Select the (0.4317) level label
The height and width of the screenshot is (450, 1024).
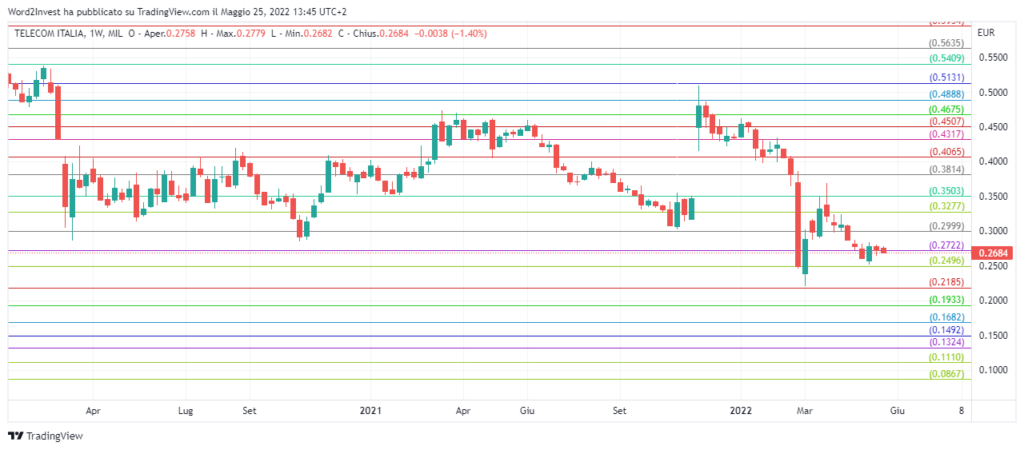pyautogui.click(x=946, y=134)
